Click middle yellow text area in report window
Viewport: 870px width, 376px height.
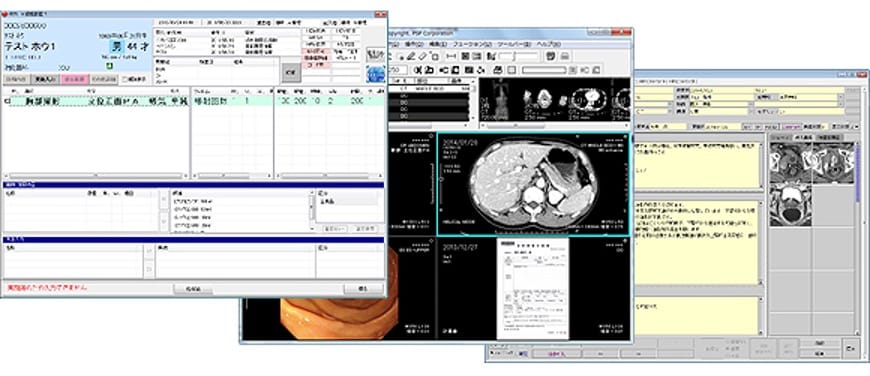pos(697,242)
